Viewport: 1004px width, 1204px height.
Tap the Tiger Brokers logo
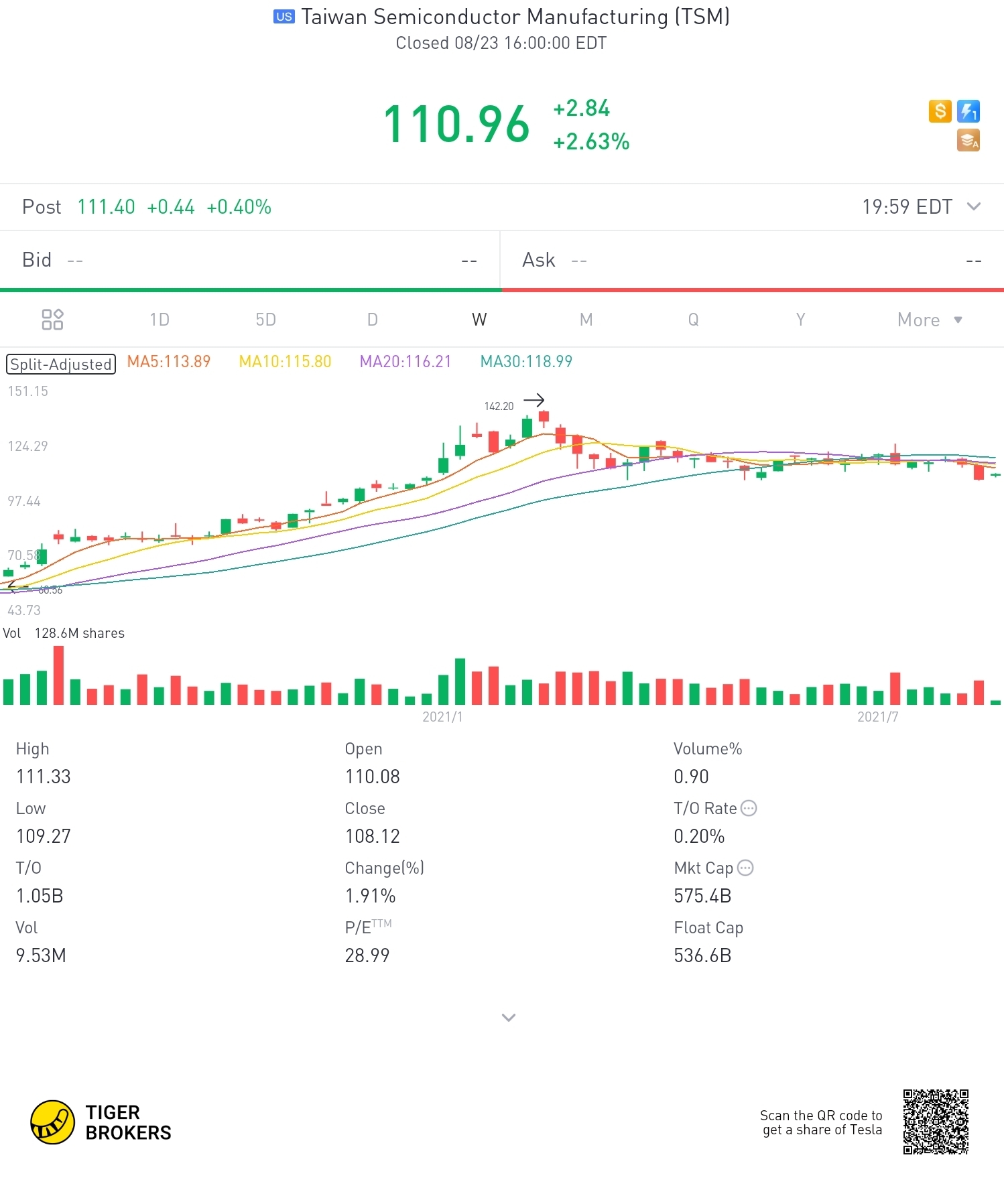(101, 1122)
